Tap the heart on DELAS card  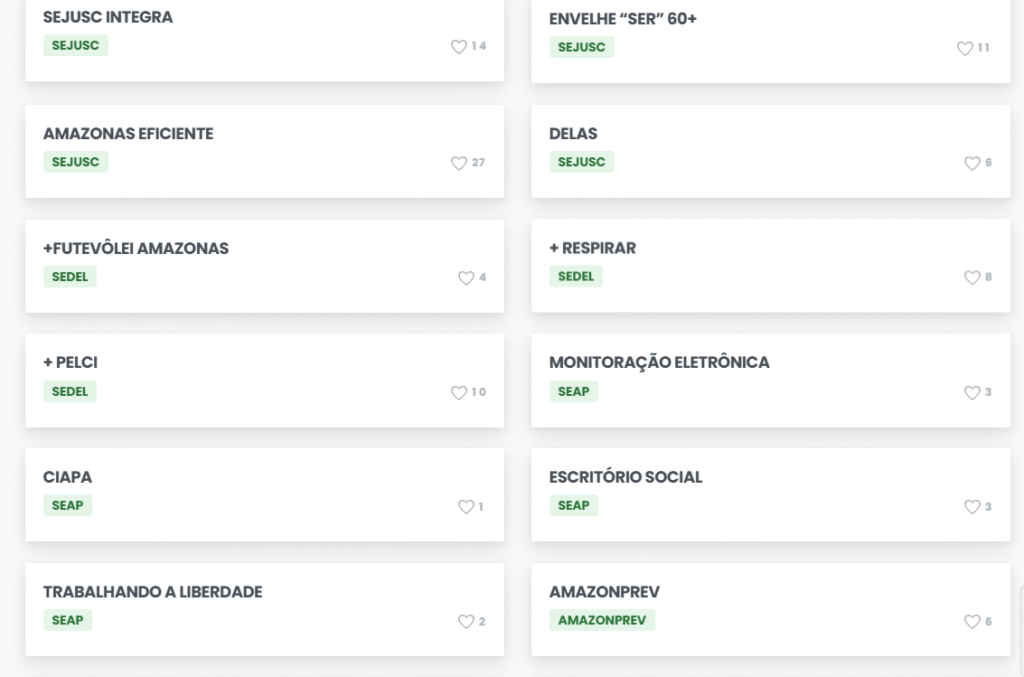coord(972,163)
